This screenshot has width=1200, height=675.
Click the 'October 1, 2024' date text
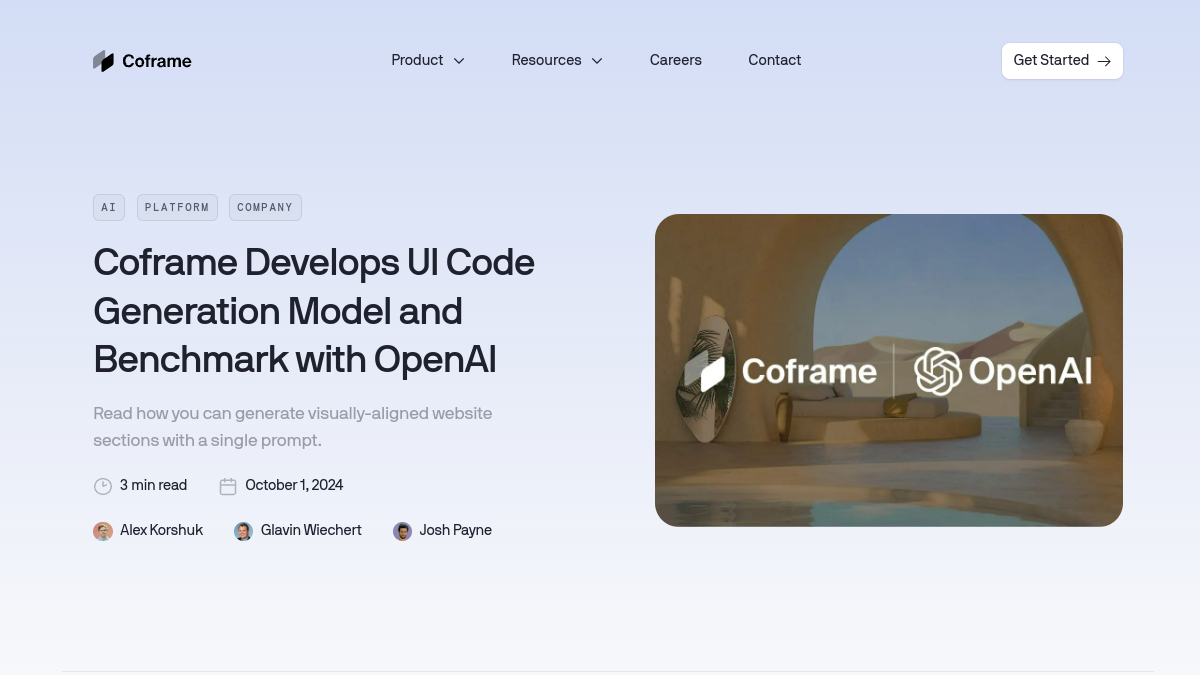coord(294,485)
